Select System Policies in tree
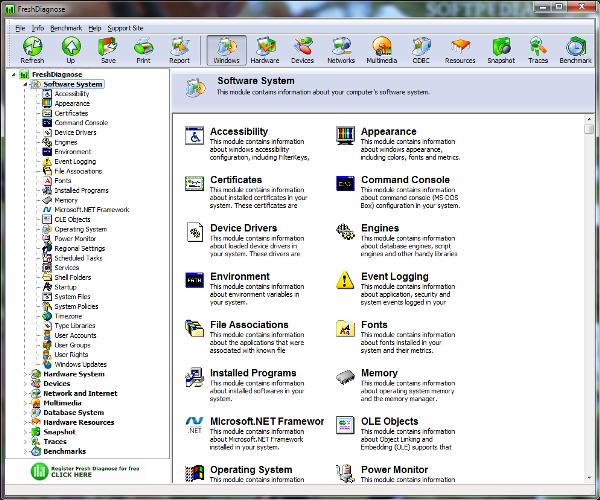 coord(76,306)
